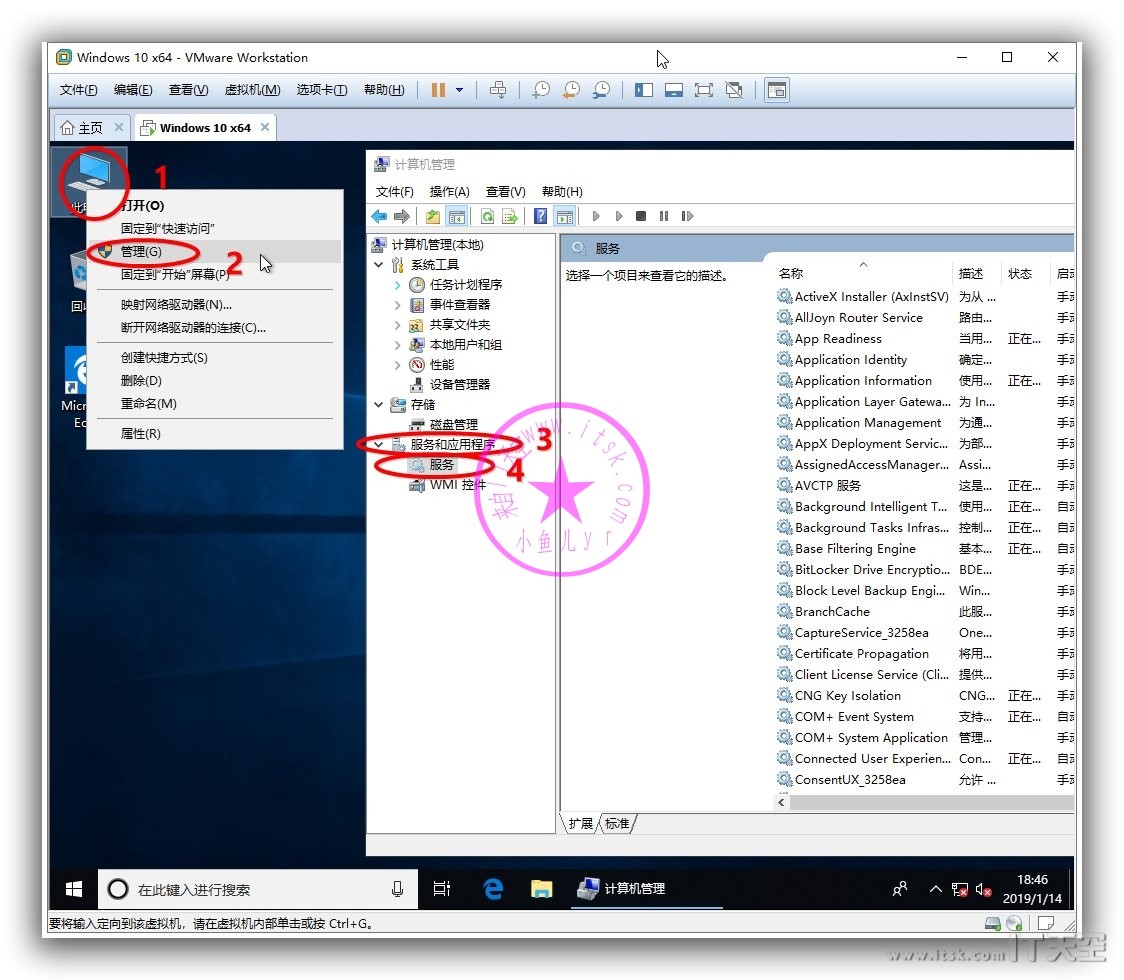The image size is (1124, 980).
Task: Click the taskbar clock showing 18:46
Action: (x=1032, y=890)
